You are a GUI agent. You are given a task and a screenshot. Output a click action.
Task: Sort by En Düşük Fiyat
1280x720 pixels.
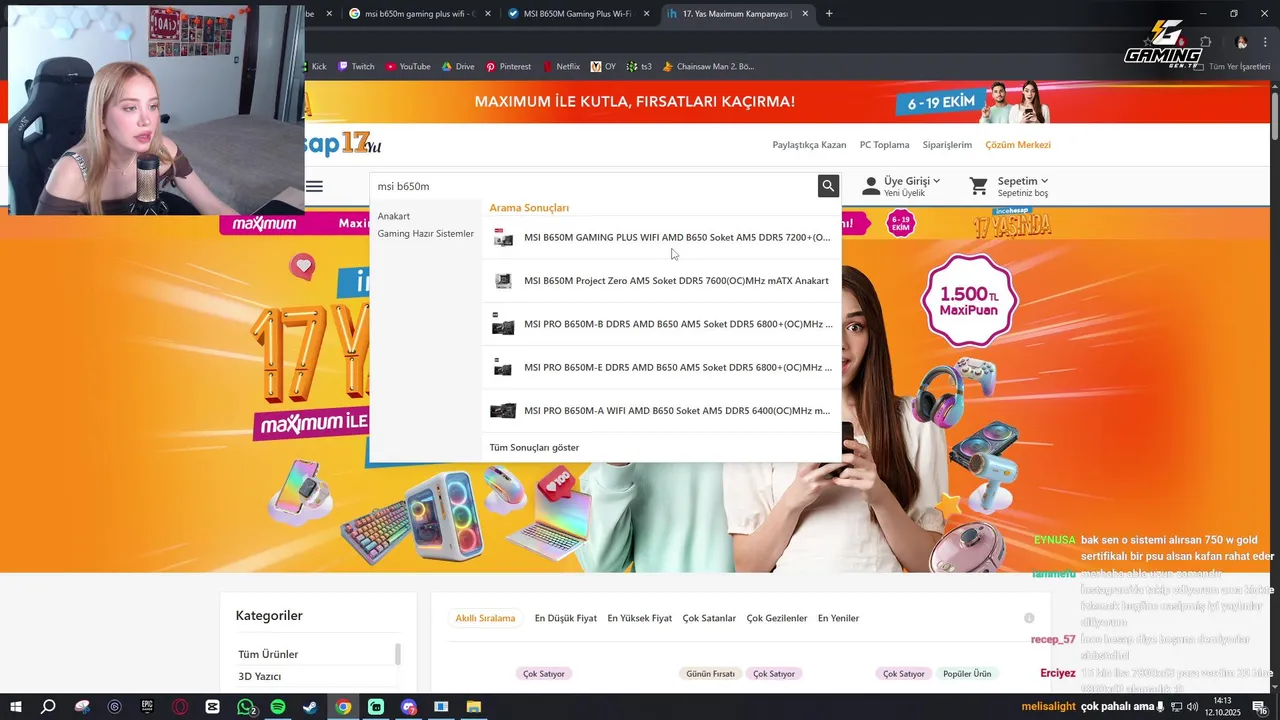[566, 618]
